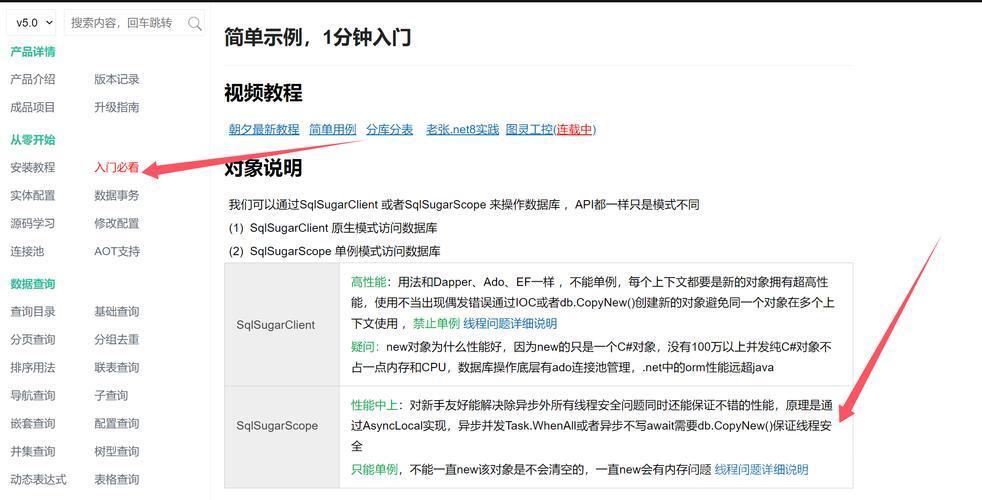The width and height of the screenshot is (982, 500).
Task: Open the v5.0 version dropdown
Action: click(x=31, y=23)
